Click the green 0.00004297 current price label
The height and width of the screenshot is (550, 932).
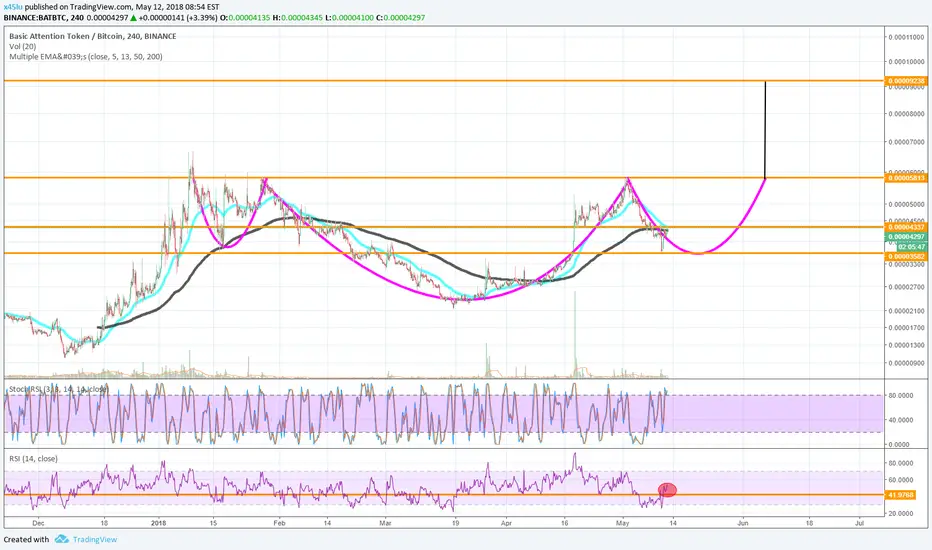click(906, 237)
